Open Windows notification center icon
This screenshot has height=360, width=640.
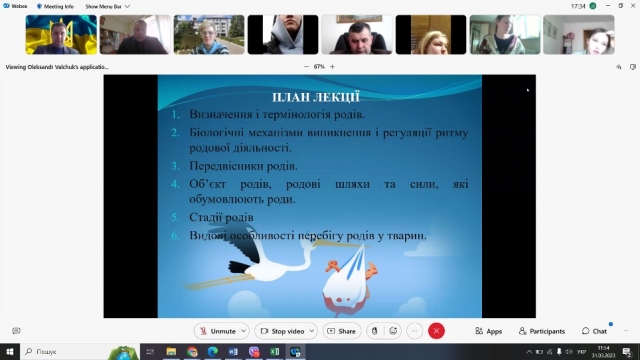(627, 351)
